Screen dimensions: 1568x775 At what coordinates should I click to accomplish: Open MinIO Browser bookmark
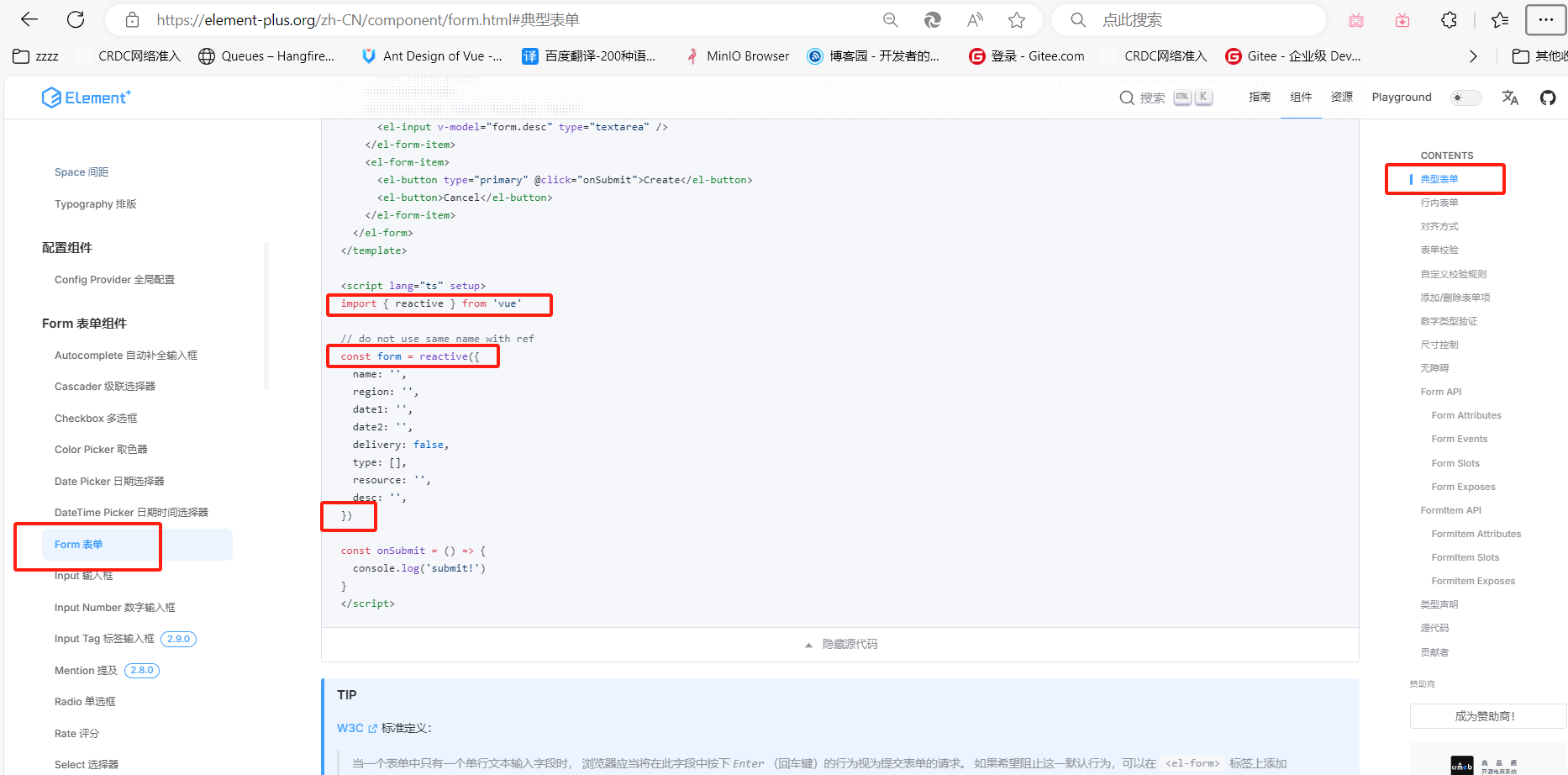tap(737, 56)
